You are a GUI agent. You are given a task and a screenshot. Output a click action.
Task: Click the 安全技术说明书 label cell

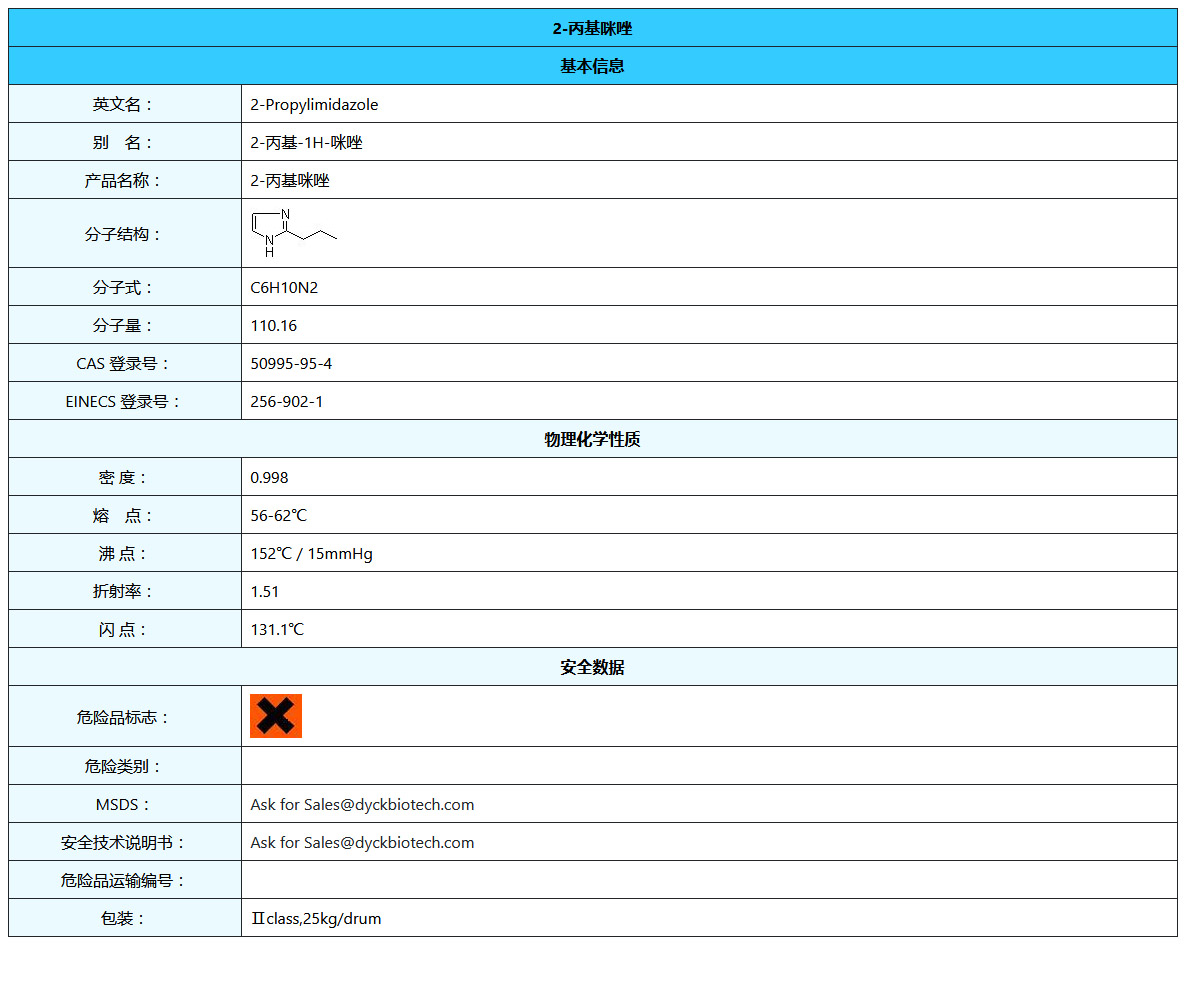tap(125, 842)
